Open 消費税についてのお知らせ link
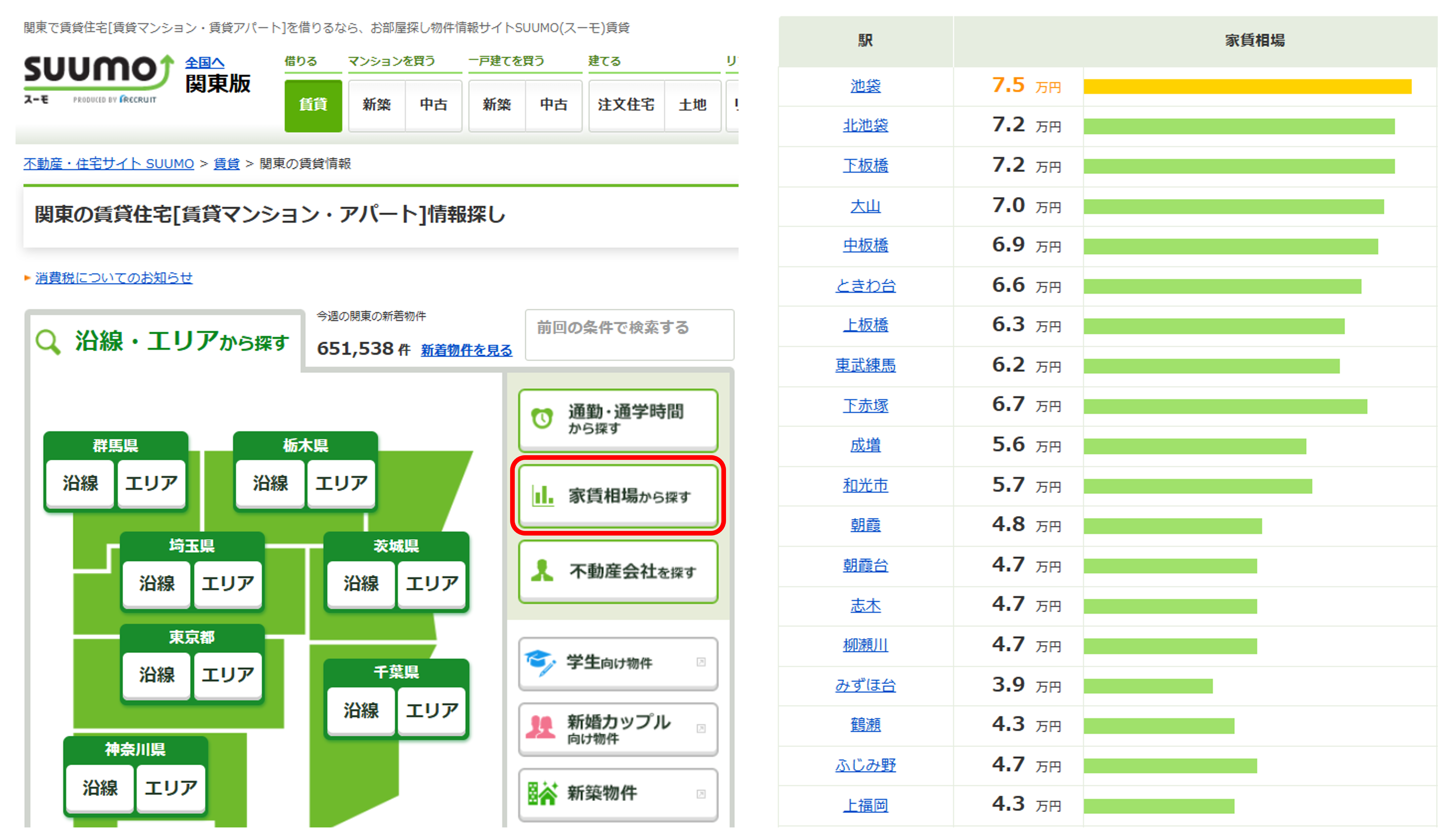1454x840 pixels. pos(114,278)
